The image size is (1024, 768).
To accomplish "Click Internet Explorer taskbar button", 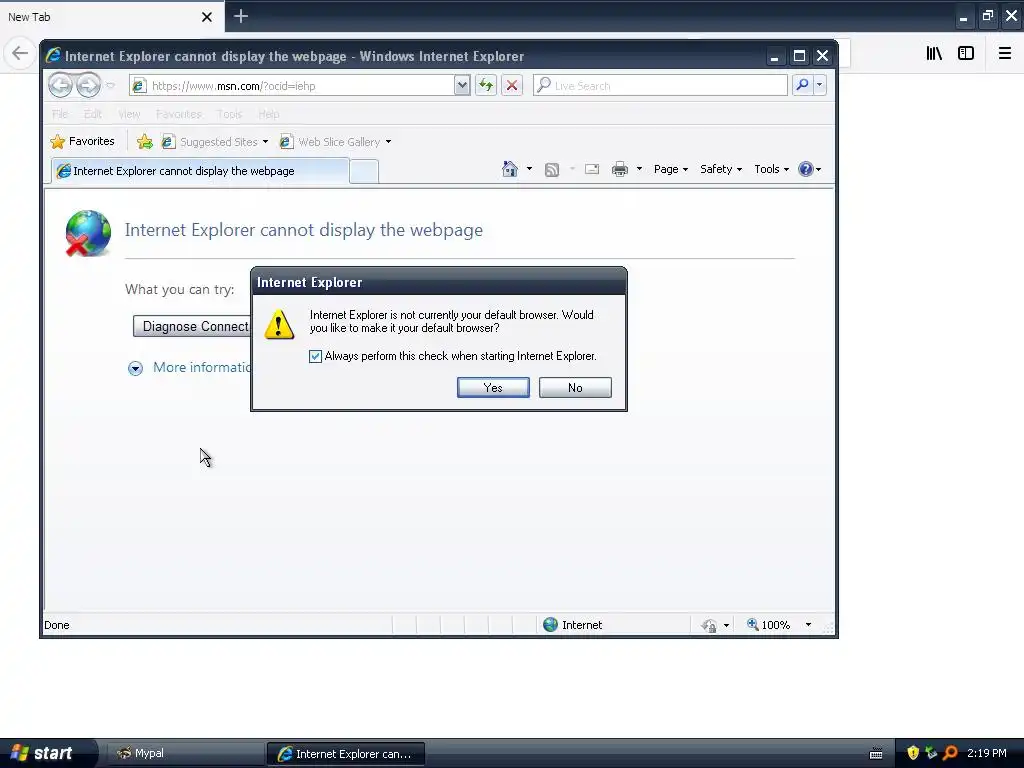I will click(x=345, y=754).
